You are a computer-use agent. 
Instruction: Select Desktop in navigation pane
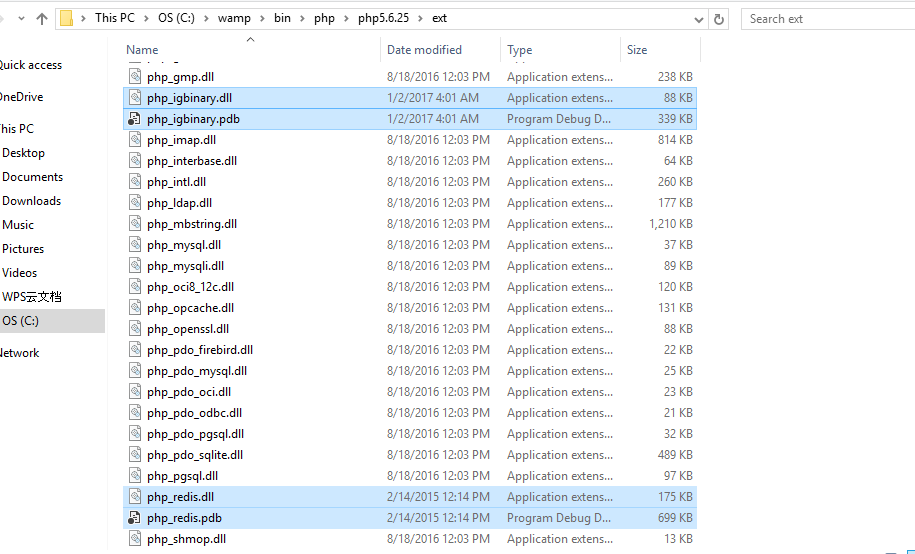point(23,153)
